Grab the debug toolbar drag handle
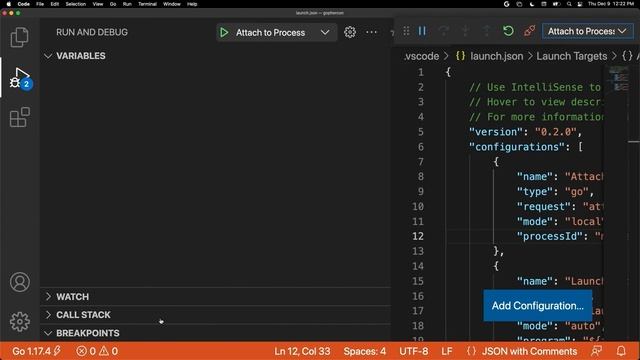 tap(406, 31)
